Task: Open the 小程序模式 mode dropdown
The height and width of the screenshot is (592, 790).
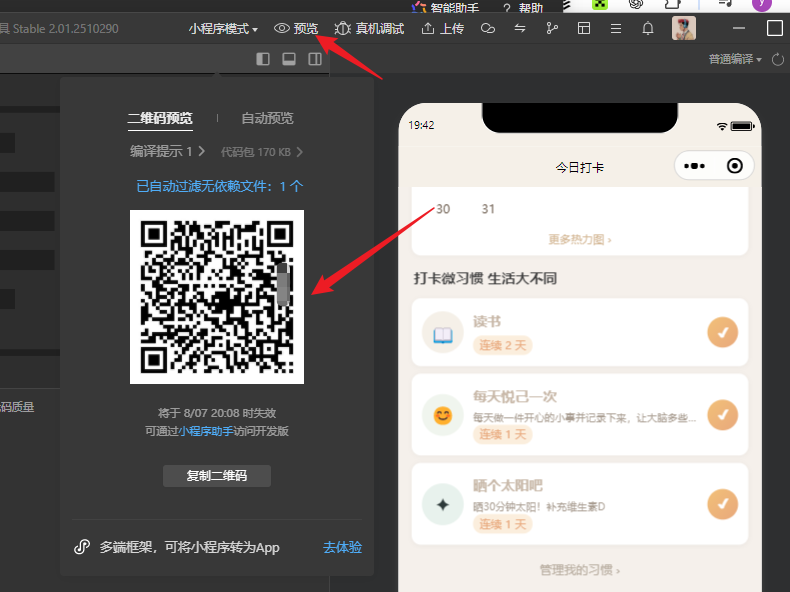Action: point(223,29)
